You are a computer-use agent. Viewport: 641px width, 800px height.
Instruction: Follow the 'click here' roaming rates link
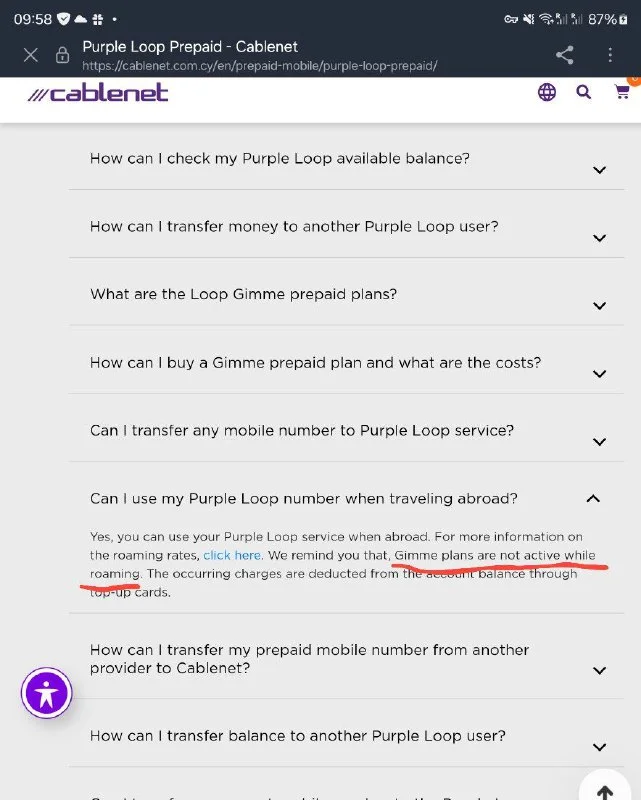pos(232,555)
